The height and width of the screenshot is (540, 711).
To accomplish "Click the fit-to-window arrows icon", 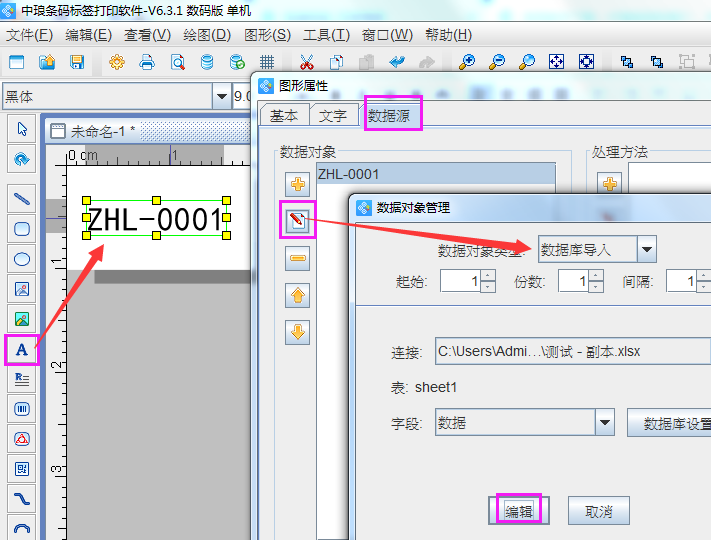I will 556,61.
